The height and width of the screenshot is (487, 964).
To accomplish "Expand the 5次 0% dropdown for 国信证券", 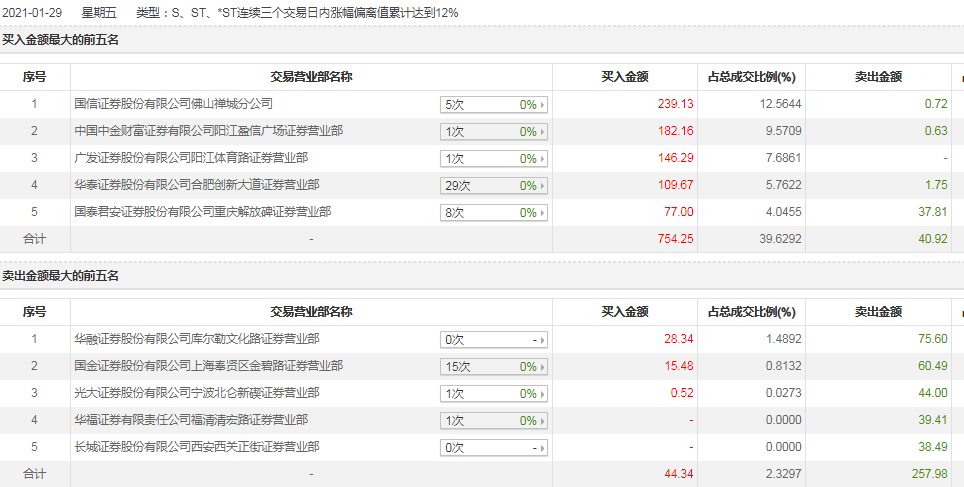I will [x=494, y=105].
